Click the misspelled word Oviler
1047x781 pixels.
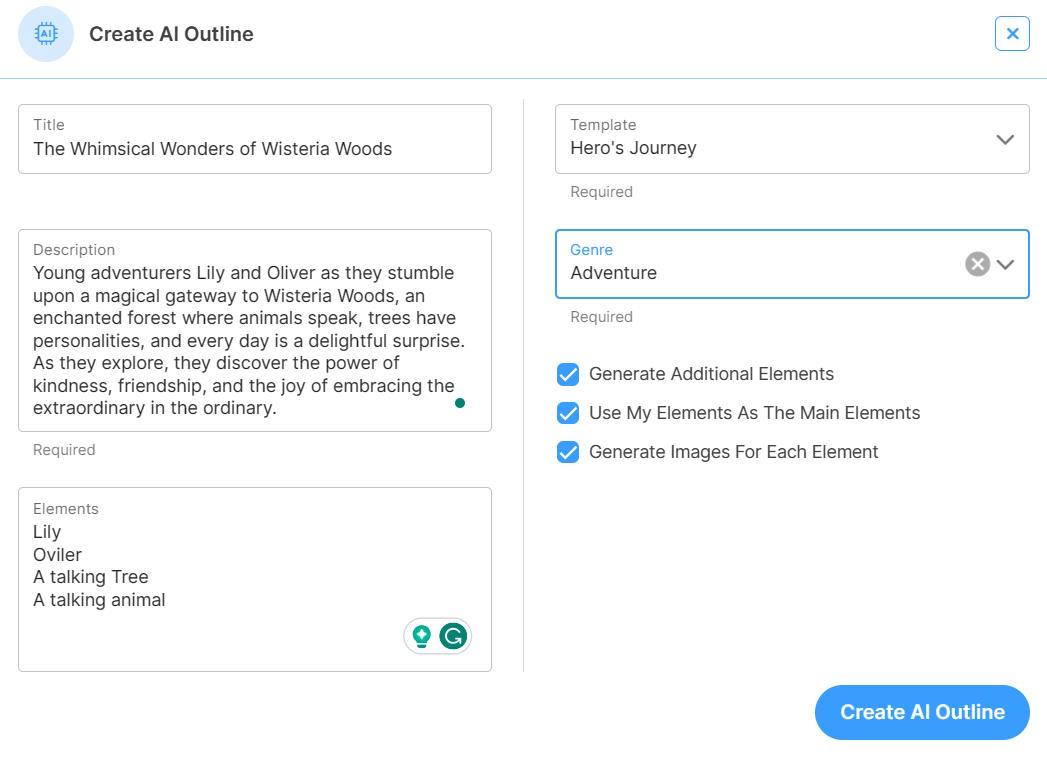pos(57,555)
